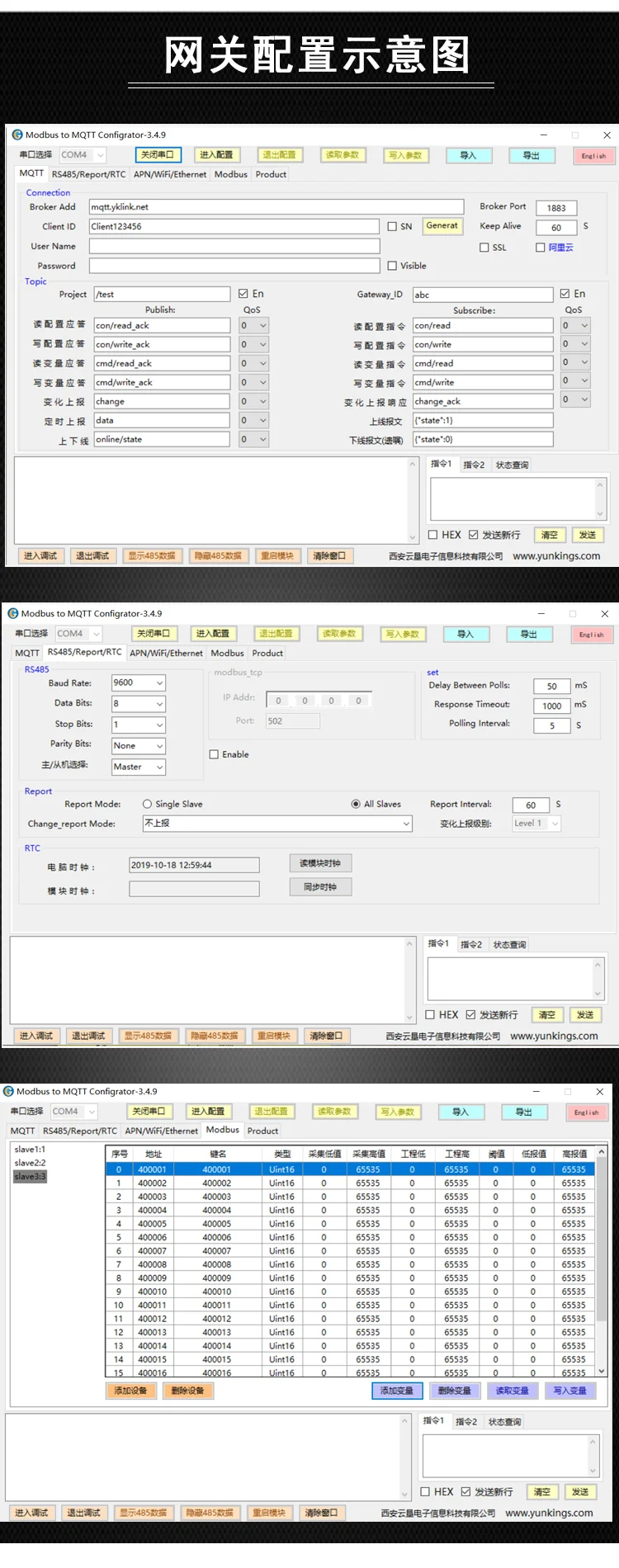This screenshot has height=1568, width=619.
Task: Open the QoS dropdown for con/read subscribe topic
Action: pos(574,325)
